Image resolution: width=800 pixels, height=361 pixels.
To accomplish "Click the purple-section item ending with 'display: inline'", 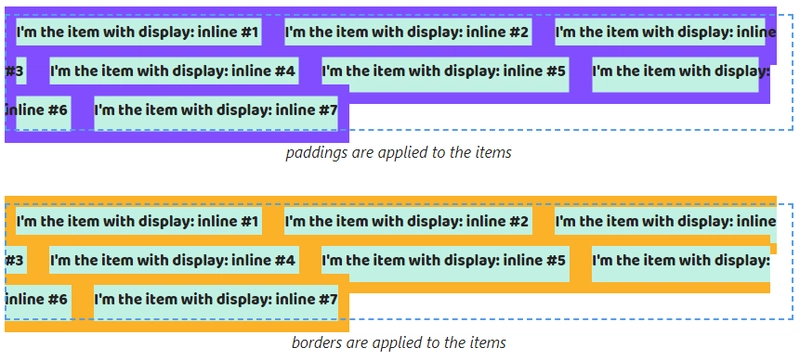I will click(665, 32).
